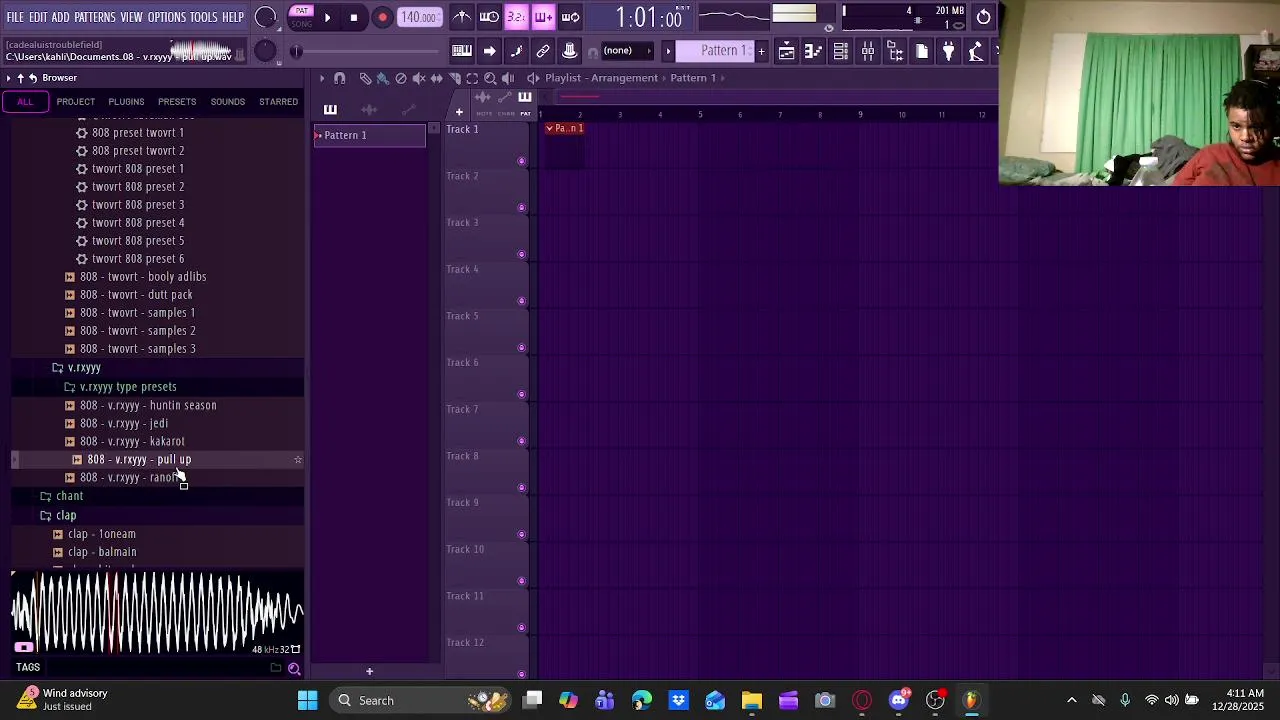Collapse the v.rxyyy folder
1280x720 pixels.
coord(84,368)
